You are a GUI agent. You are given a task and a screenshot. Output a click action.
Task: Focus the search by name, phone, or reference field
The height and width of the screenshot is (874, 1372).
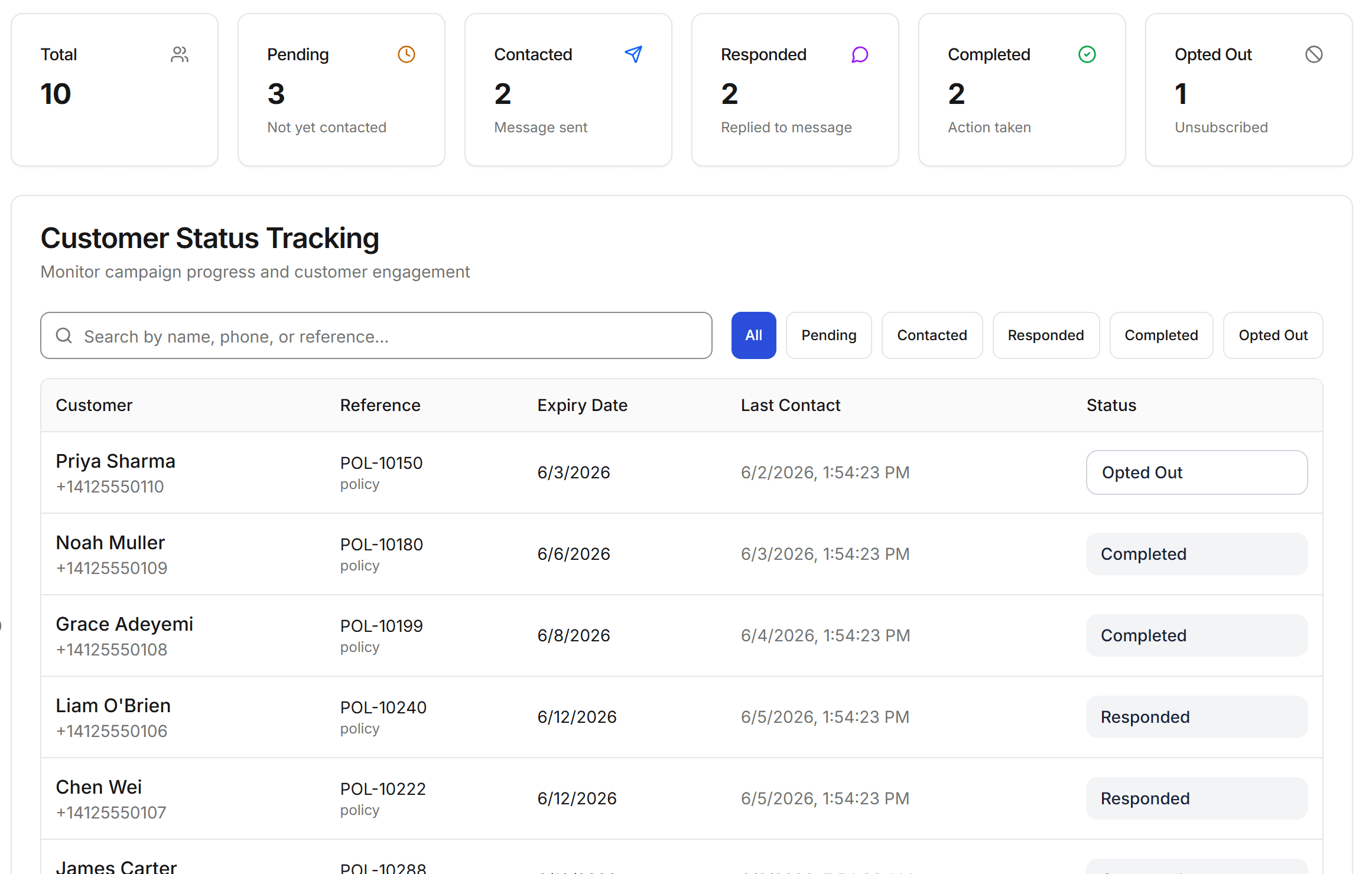tap(376, 335)
